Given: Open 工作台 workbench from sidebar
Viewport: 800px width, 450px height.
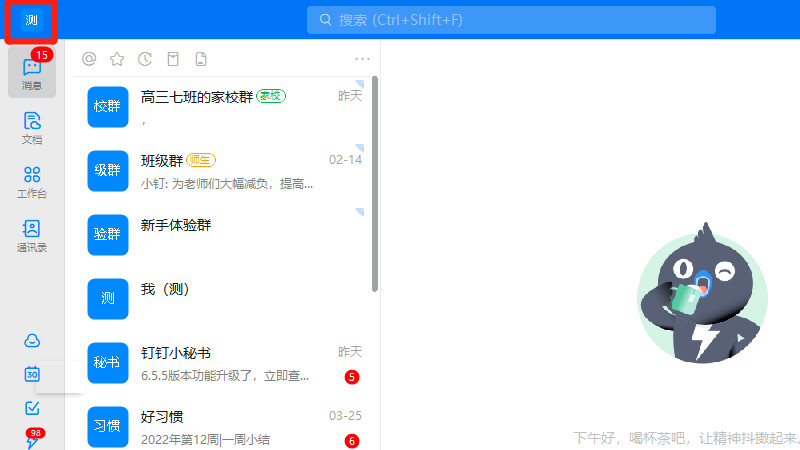Looking at the screenshot, I should [x=32, y=181].
